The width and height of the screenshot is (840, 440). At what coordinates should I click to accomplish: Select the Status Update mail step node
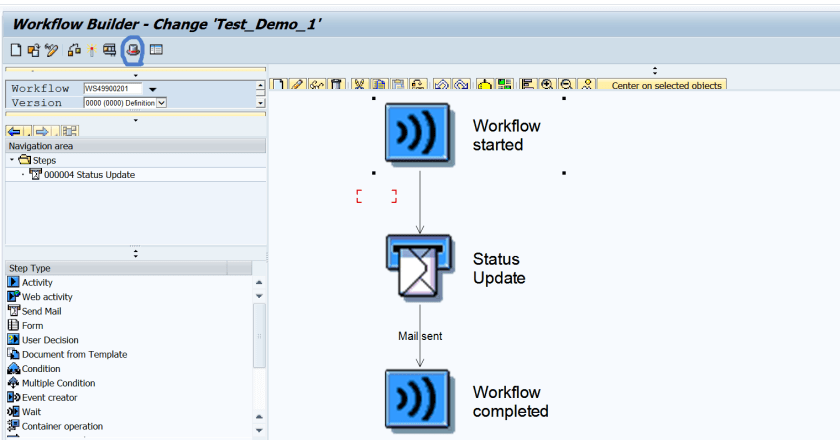click(x=419, y=267)
